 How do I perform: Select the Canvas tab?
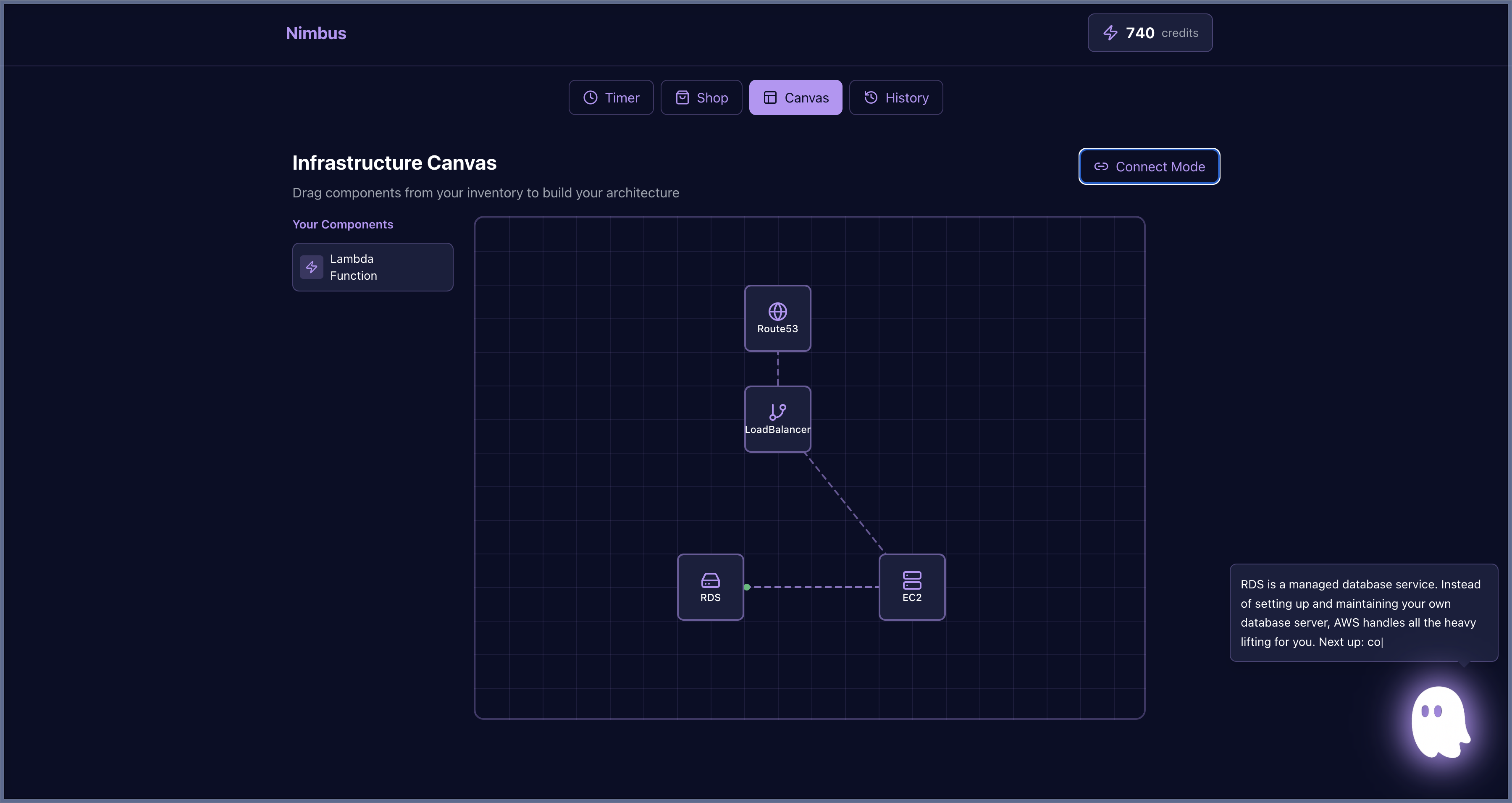pos(795,97)
